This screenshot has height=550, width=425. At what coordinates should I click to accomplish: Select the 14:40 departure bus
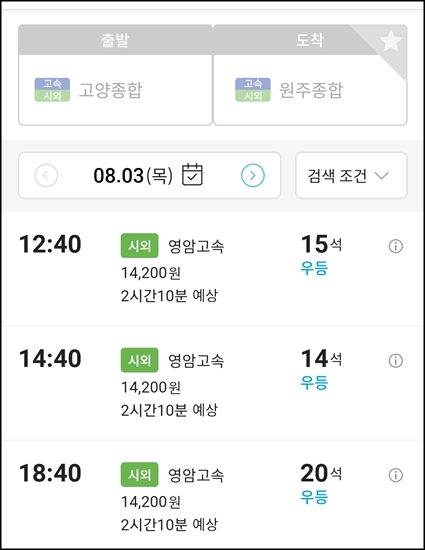212,383
